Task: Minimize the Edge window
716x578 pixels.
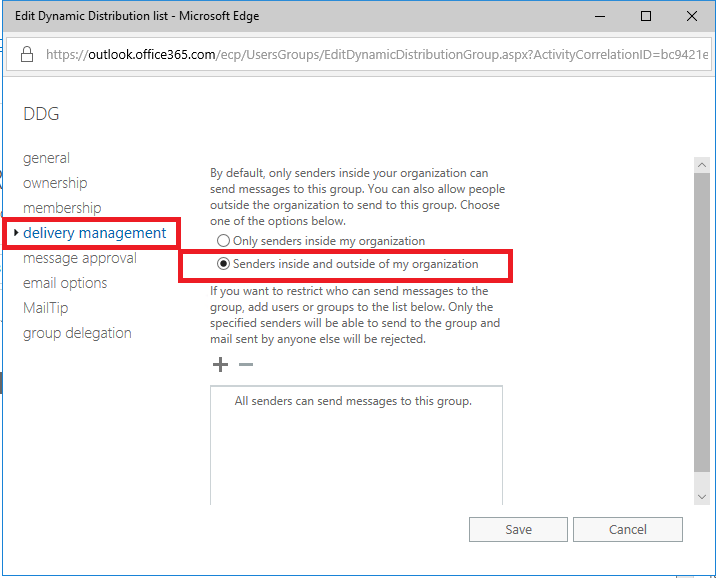Action: [600, 16]
